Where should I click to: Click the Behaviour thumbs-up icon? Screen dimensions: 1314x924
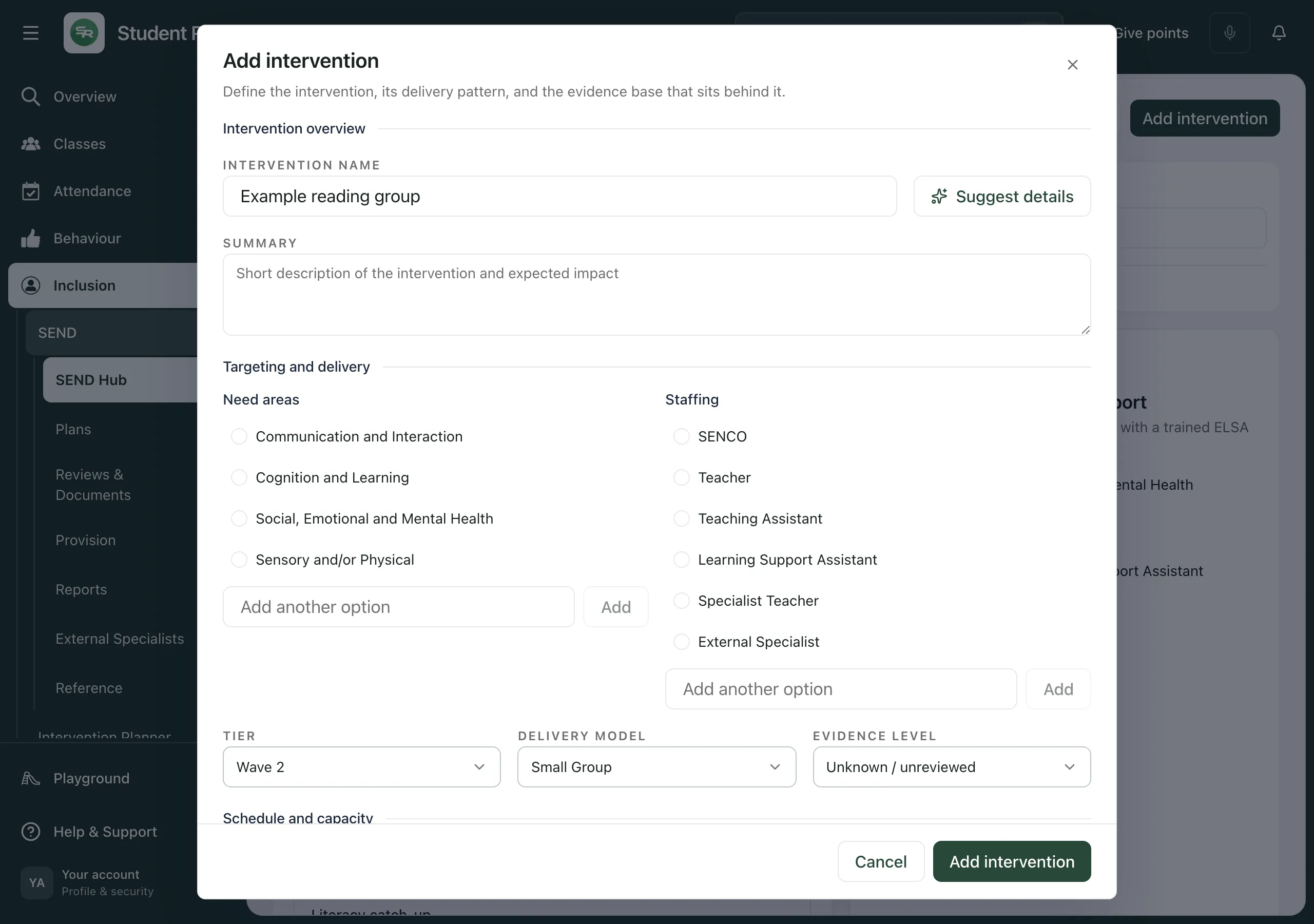pos(31,238)
